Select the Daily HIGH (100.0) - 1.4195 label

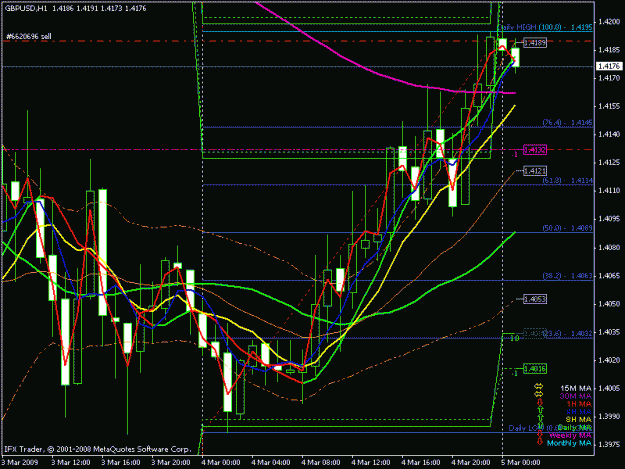click(x=545, y=27)
